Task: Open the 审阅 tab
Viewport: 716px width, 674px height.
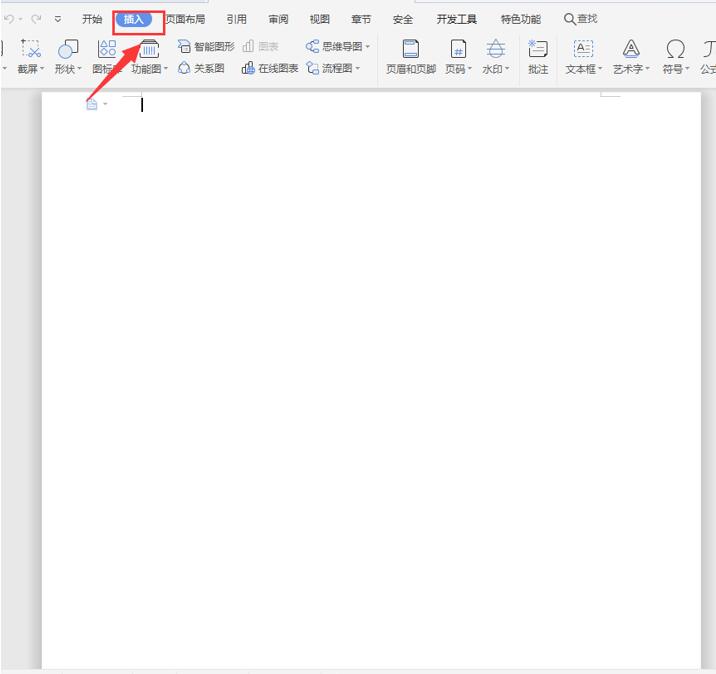Action: 278,19
